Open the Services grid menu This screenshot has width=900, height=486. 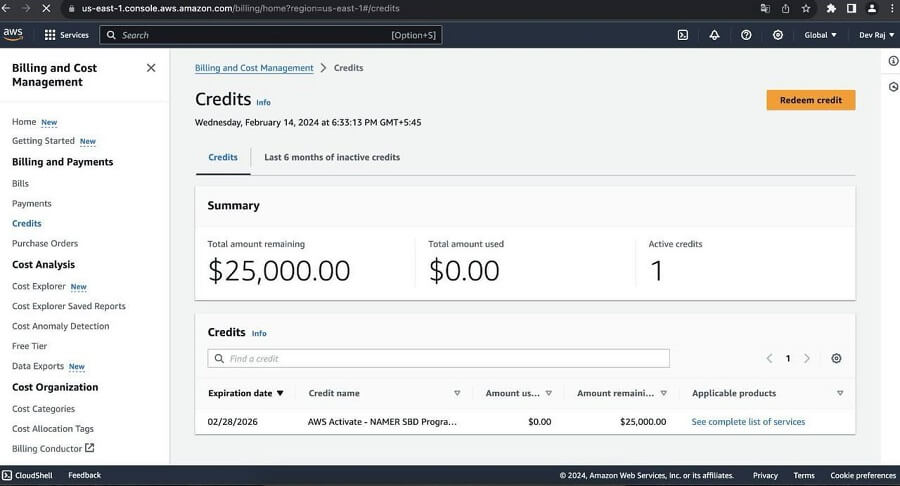click(x=67, y=35)
